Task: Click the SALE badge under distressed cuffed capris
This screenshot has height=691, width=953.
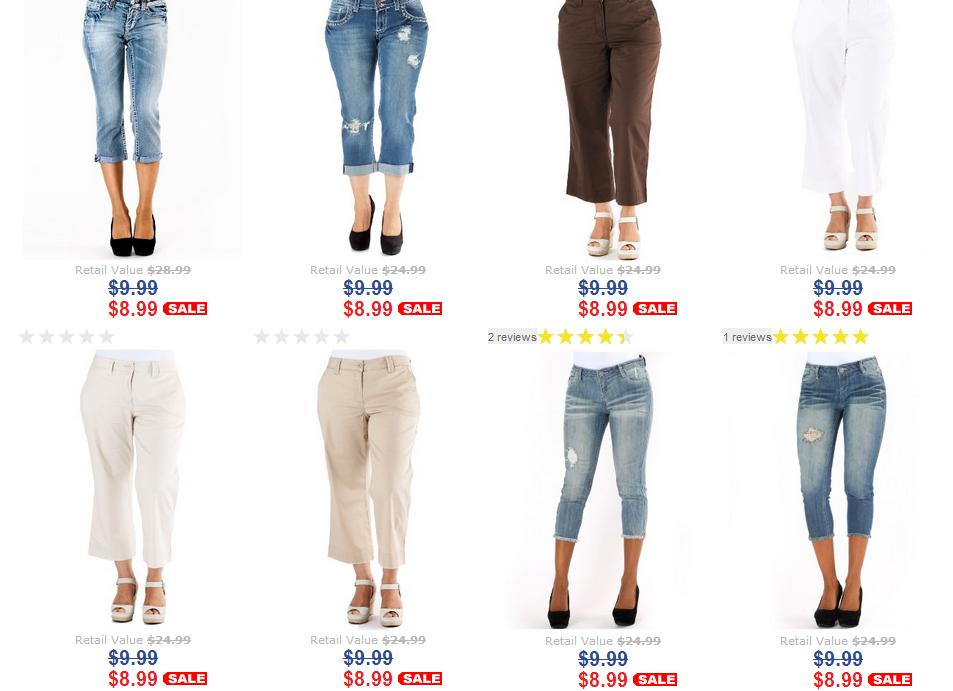Action: [420, 309]
